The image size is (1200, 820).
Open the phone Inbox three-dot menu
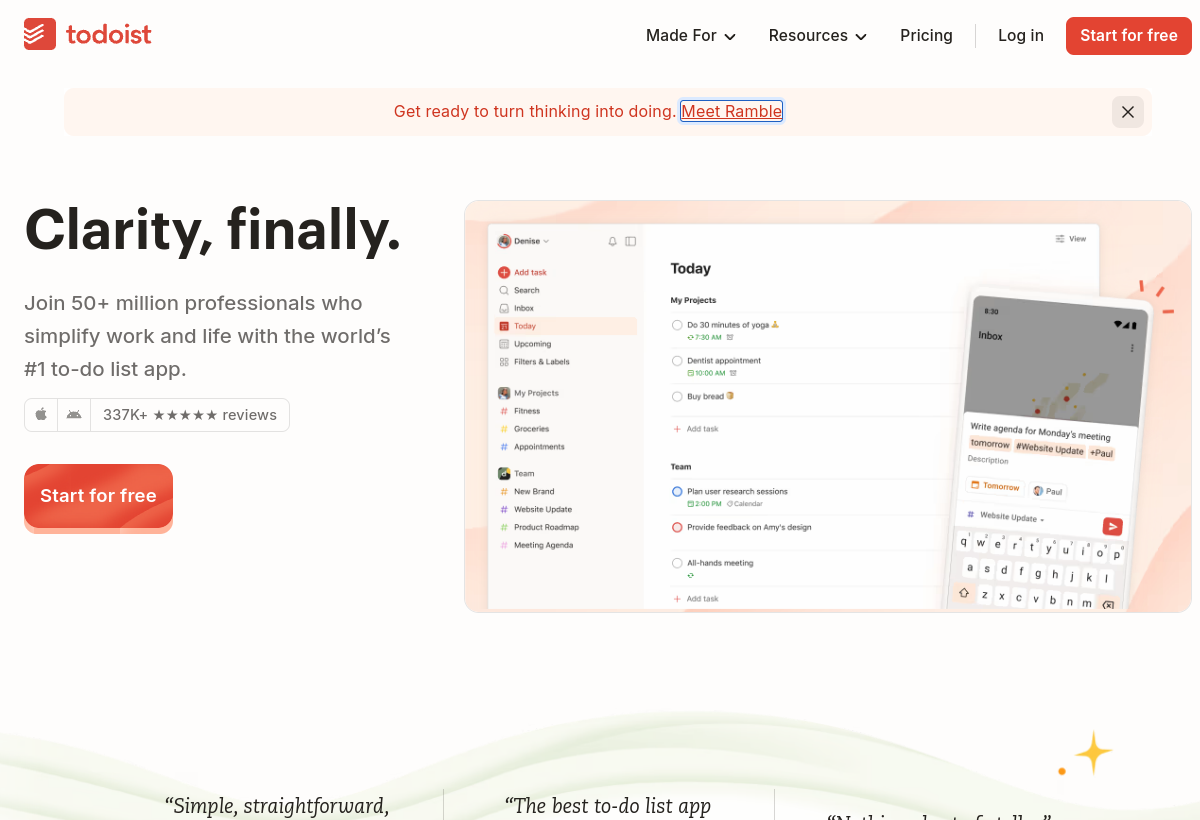point(1132,348)
